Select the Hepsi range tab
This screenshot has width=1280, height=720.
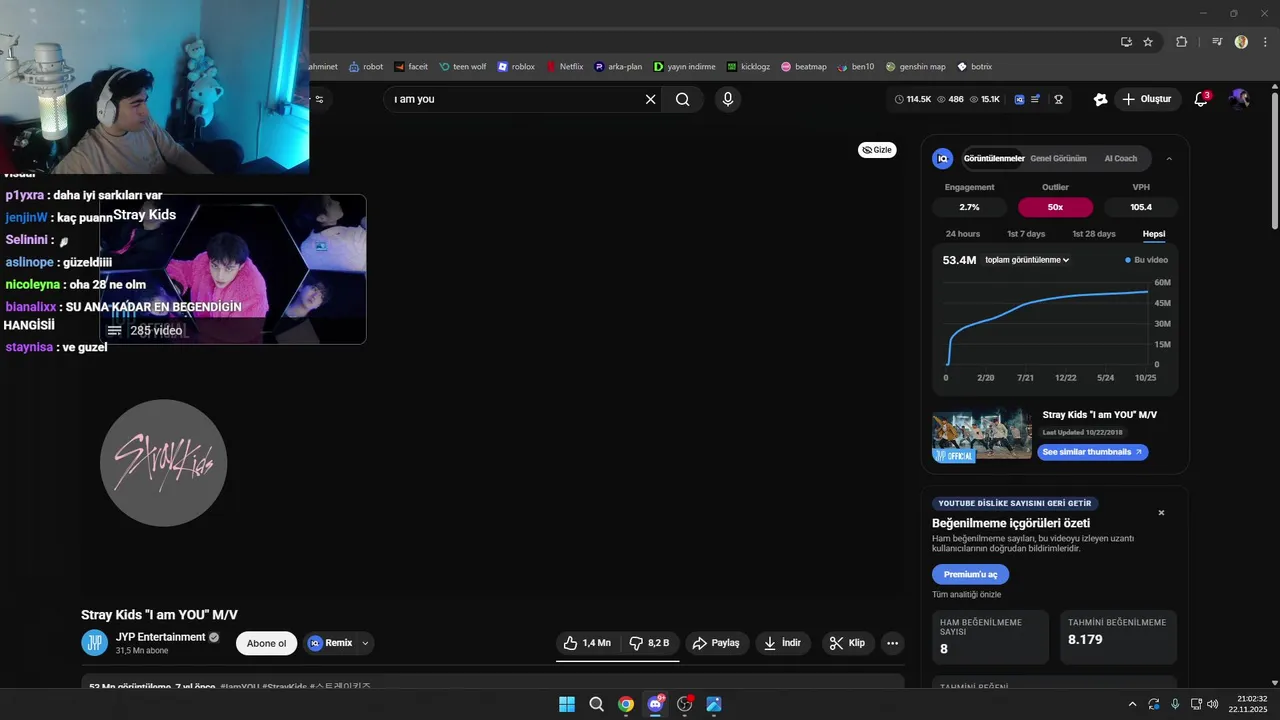point(1154,234)
